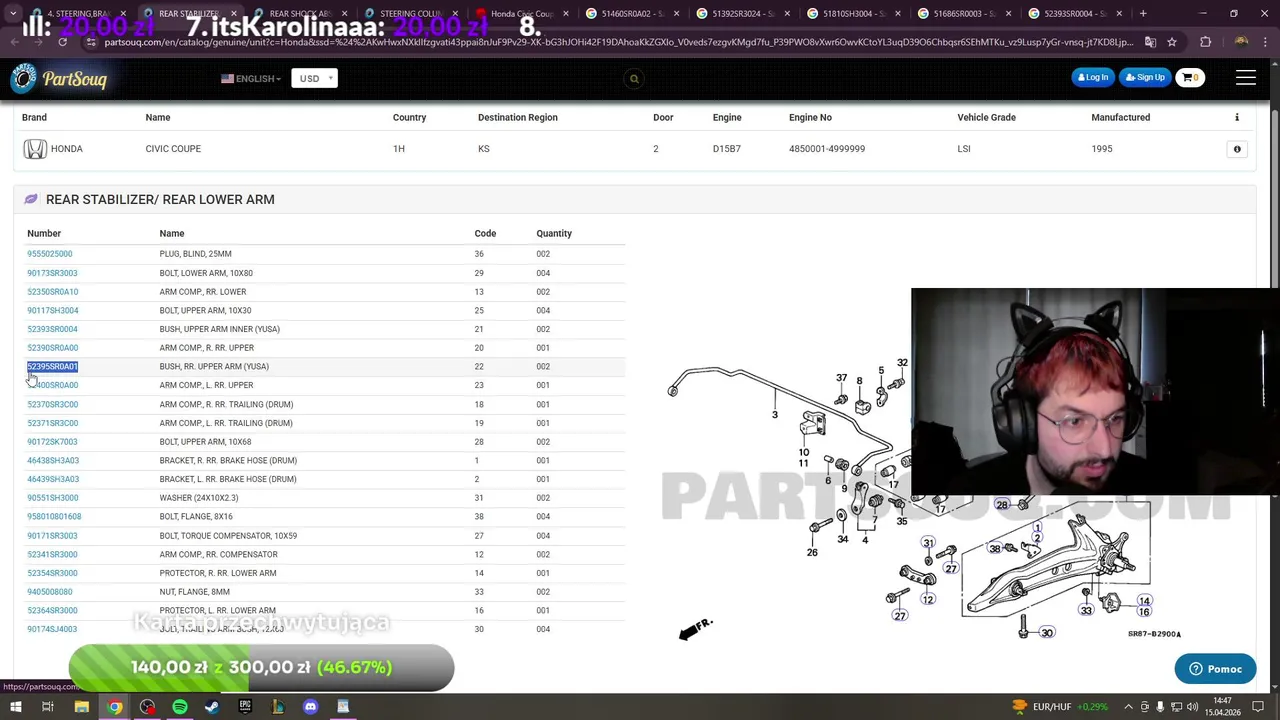Open the ENGLISH language dropdown
The width and height of the screenshot is (1280, 720).
click(251, 79)
